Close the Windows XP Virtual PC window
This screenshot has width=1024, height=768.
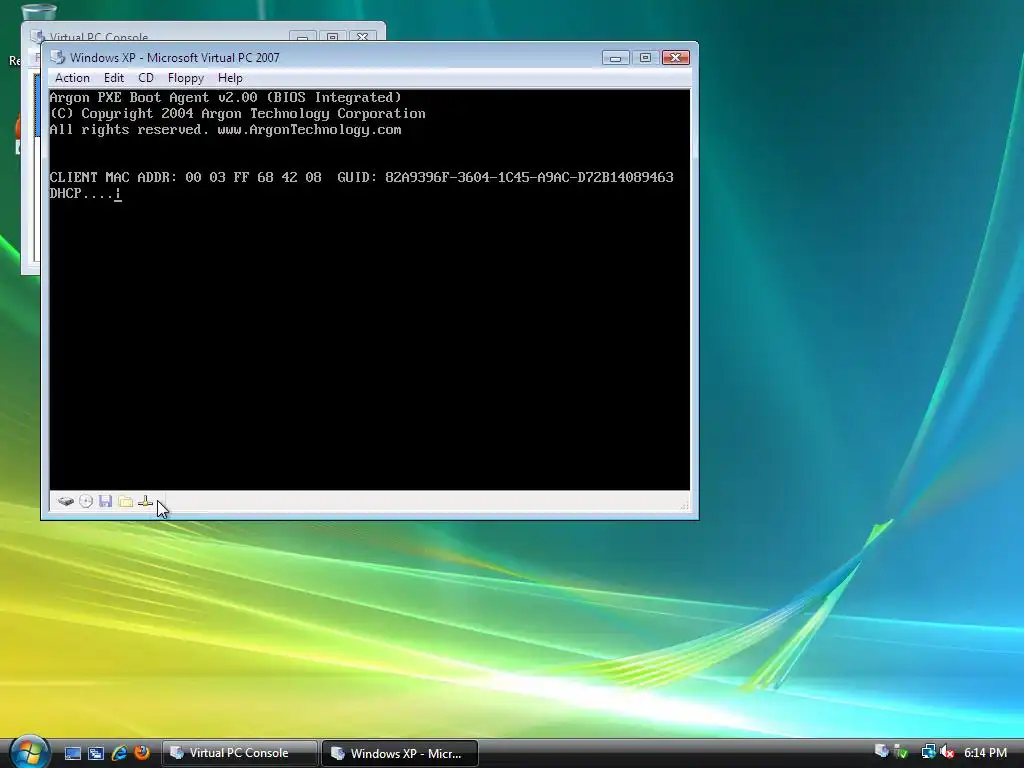pyautogui.click(x=675, y=57)
